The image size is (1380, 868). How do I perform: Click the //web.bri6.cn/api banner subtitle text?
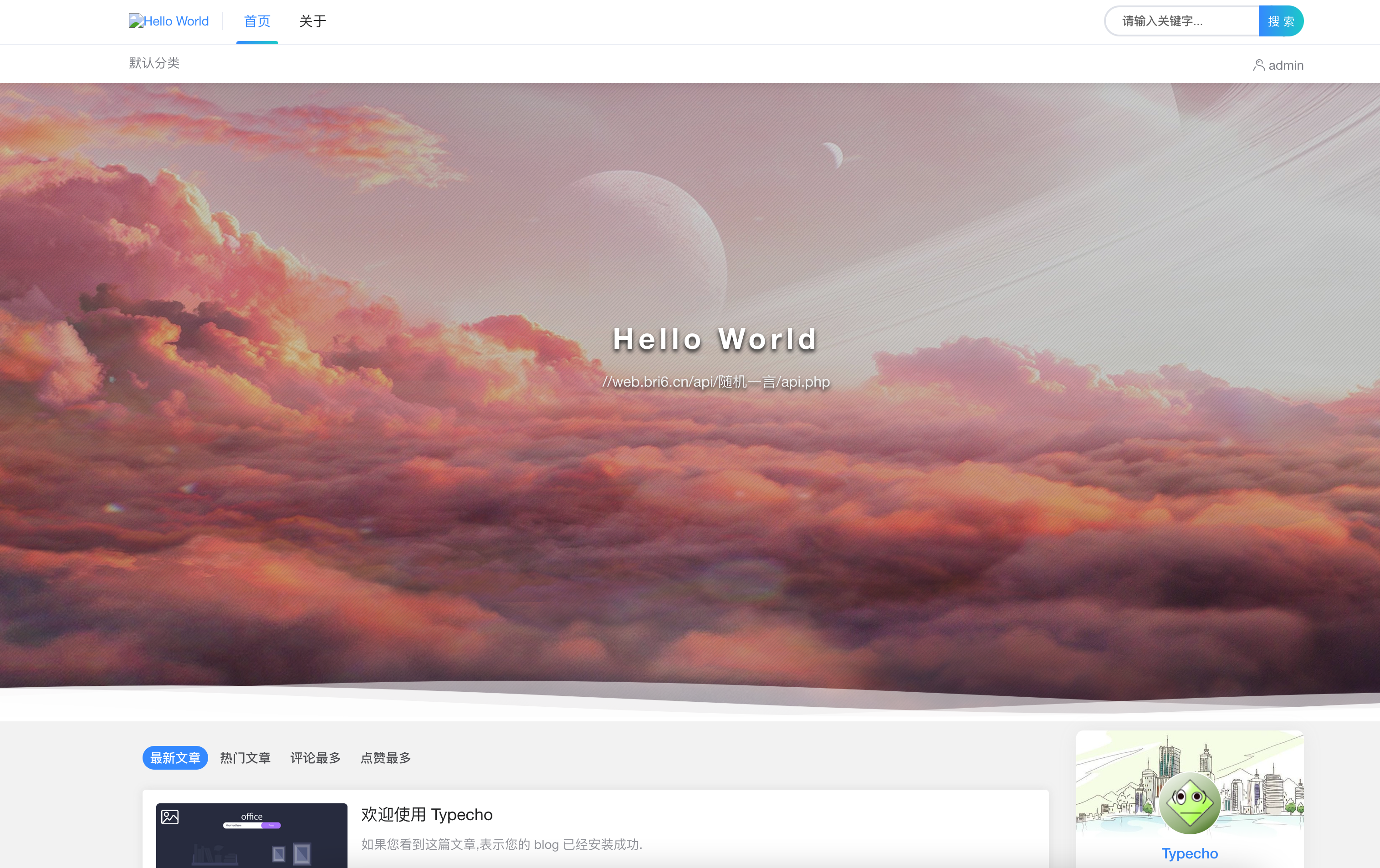(x=716, y=382)
